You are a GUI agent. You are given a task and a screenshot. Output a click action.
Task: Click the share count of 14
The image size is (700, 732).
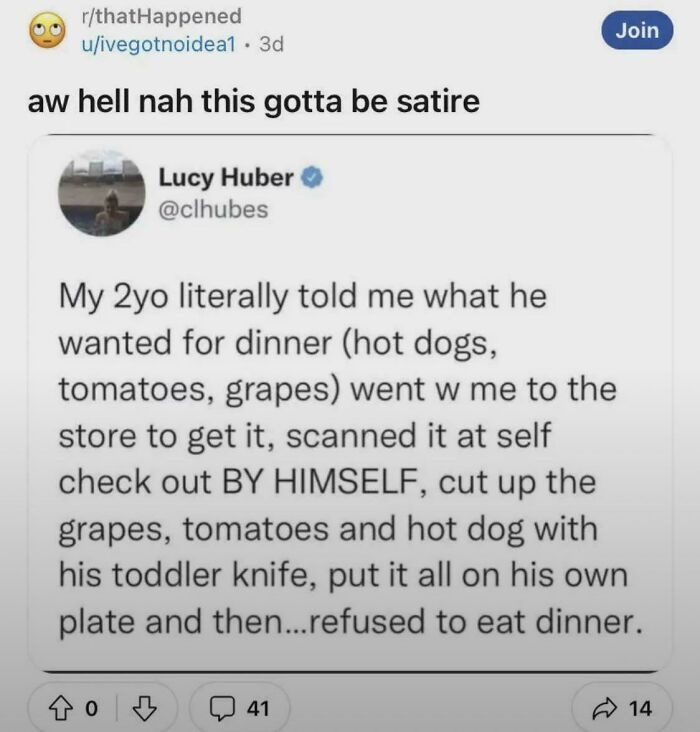pyautogui.click(x=640, y=708)
